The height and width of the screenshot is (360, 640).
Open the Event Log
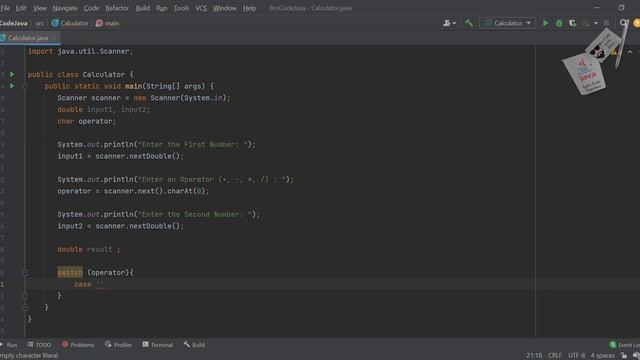tap(624, 345)
